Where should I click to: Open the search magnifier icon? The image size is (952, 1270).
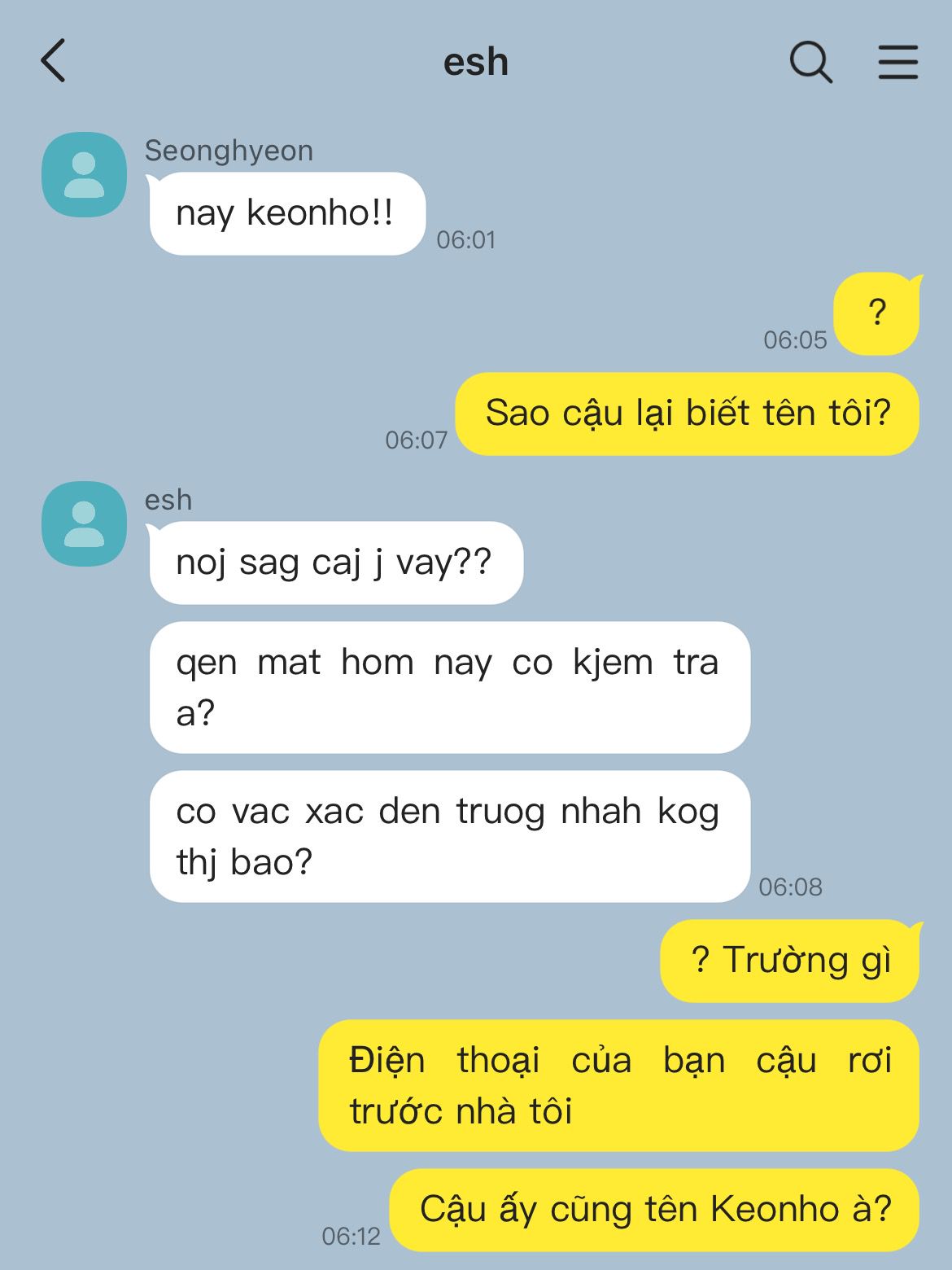point(811,62)
